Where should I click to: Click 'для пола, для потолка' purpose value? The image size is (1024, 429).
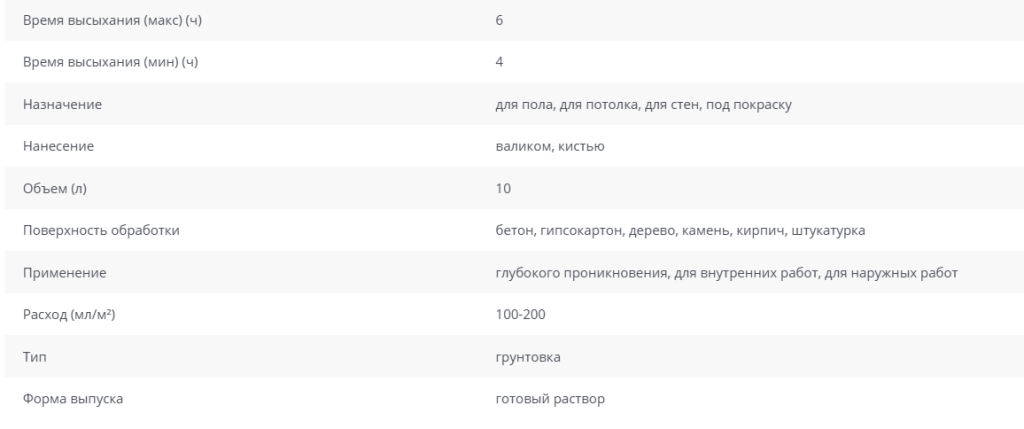643,104
